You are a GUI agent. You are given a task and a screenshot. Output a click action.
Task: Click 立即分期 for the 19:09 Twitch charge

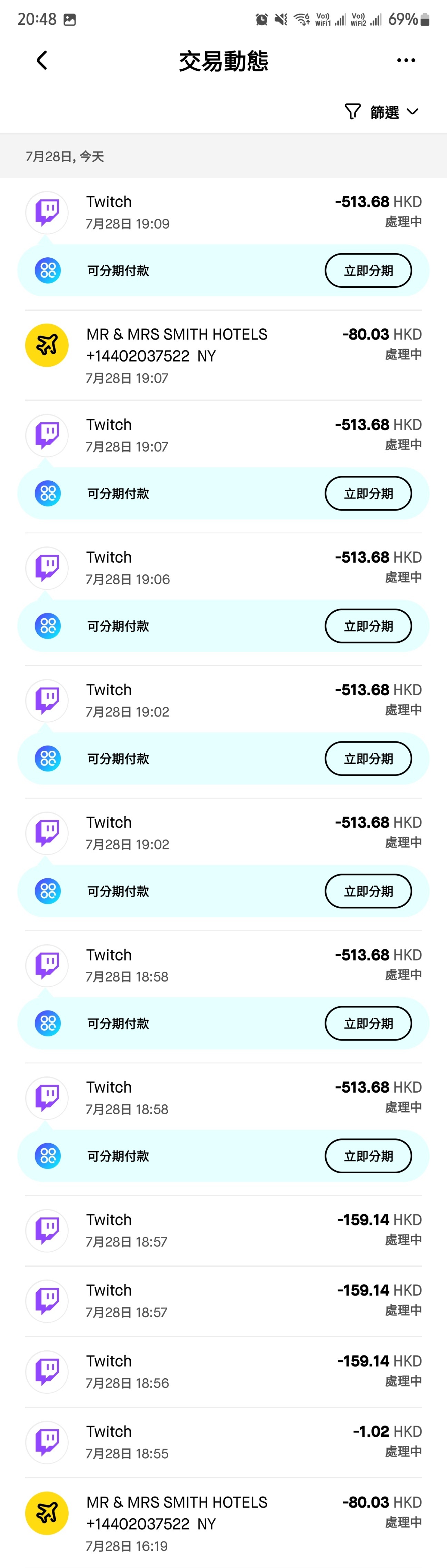[x=368, y=270]
